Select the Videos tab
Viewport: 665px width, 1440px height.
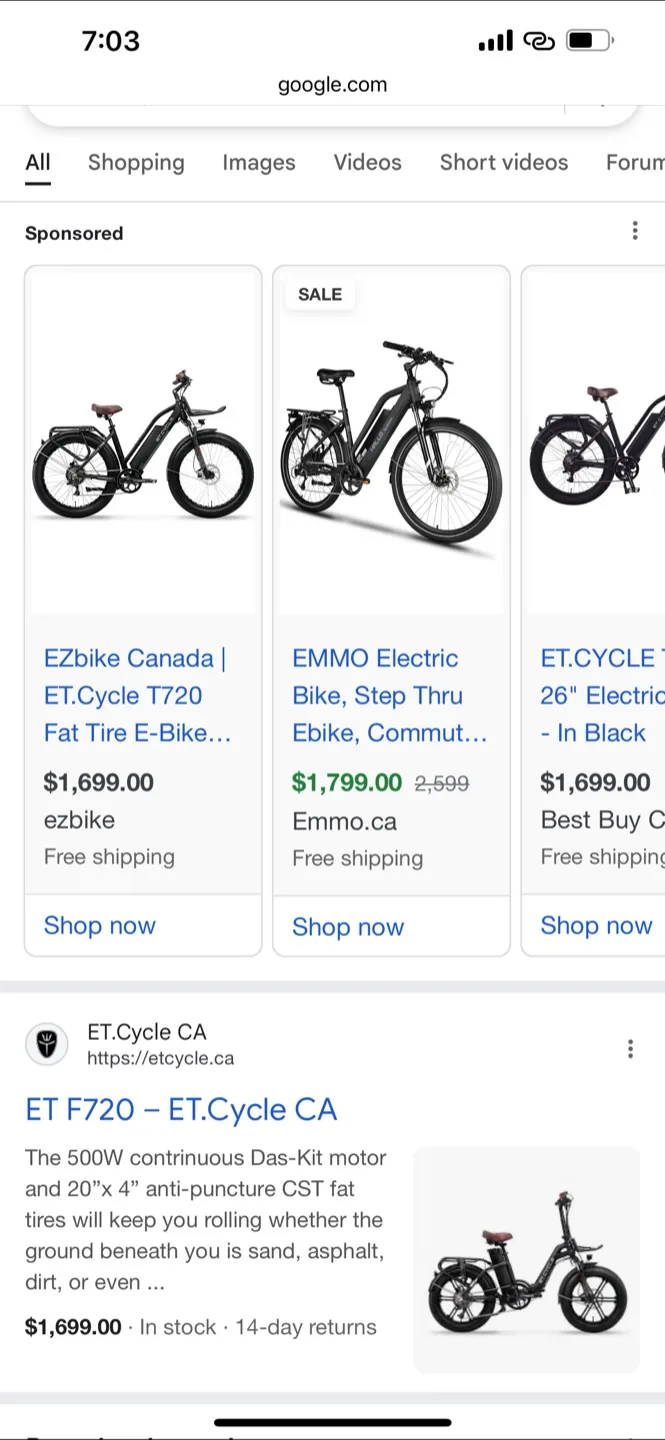click(367, 162)
